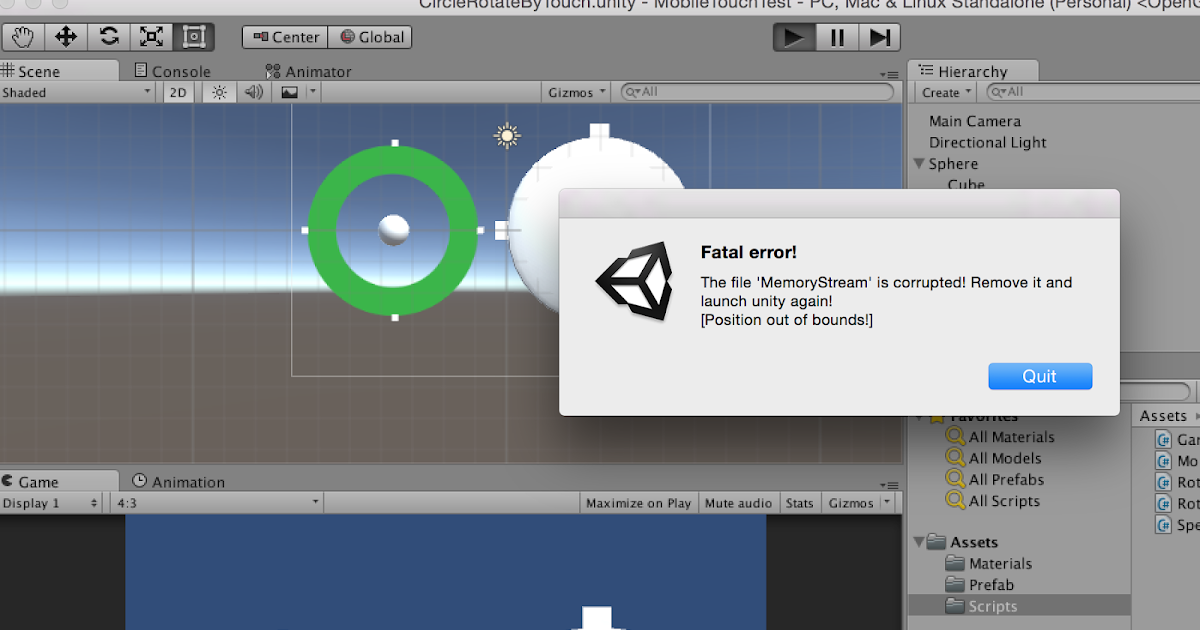Click the Gizmos search field in Scene view
This screenshot has height=630, width=1200.
pyautogui.click(x=757, y=91)
